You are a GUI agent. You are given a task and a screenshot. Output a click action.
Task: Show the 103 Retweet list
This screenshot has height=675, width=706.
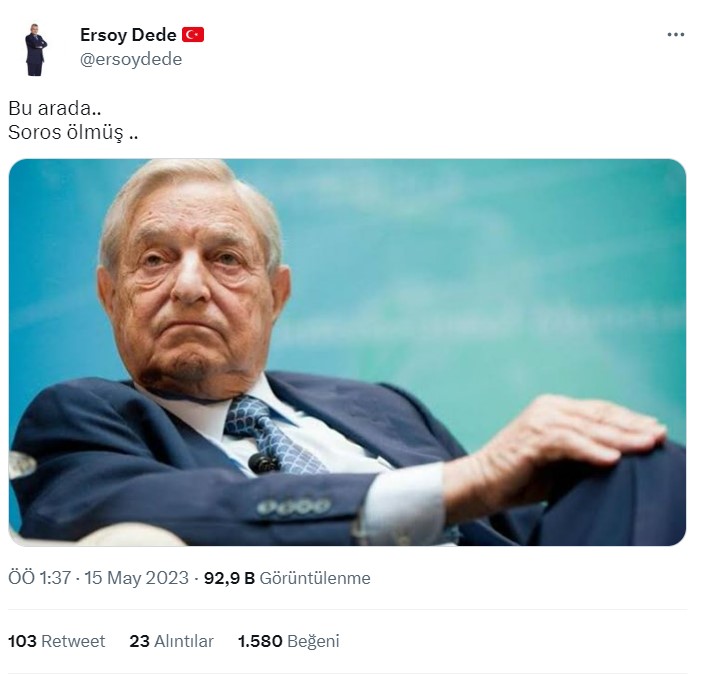coord(56,641)
